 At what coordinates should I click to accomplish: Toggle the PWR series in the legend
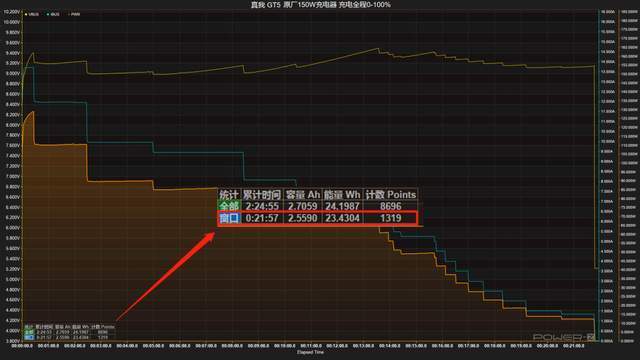pos(74,14)
